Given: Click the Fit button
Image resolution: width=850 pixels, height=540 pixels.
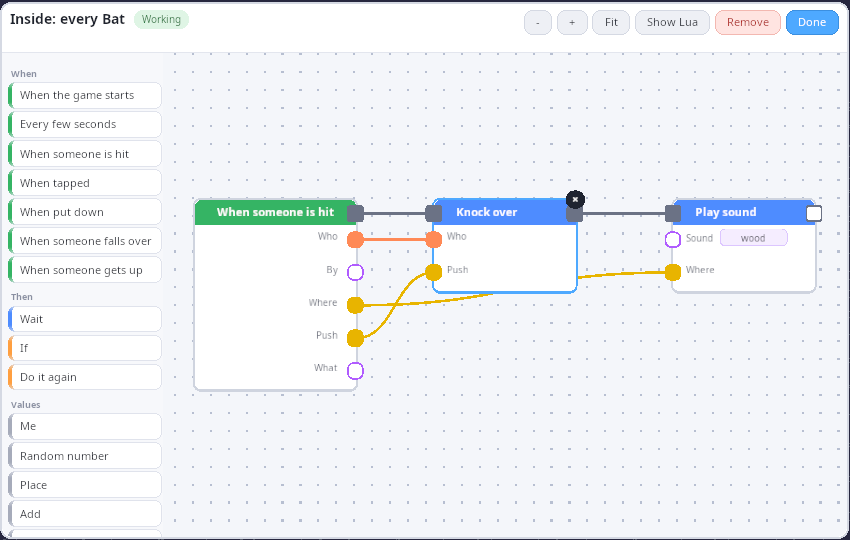Looking at the screenshot, I should click(x=611, y=22).
